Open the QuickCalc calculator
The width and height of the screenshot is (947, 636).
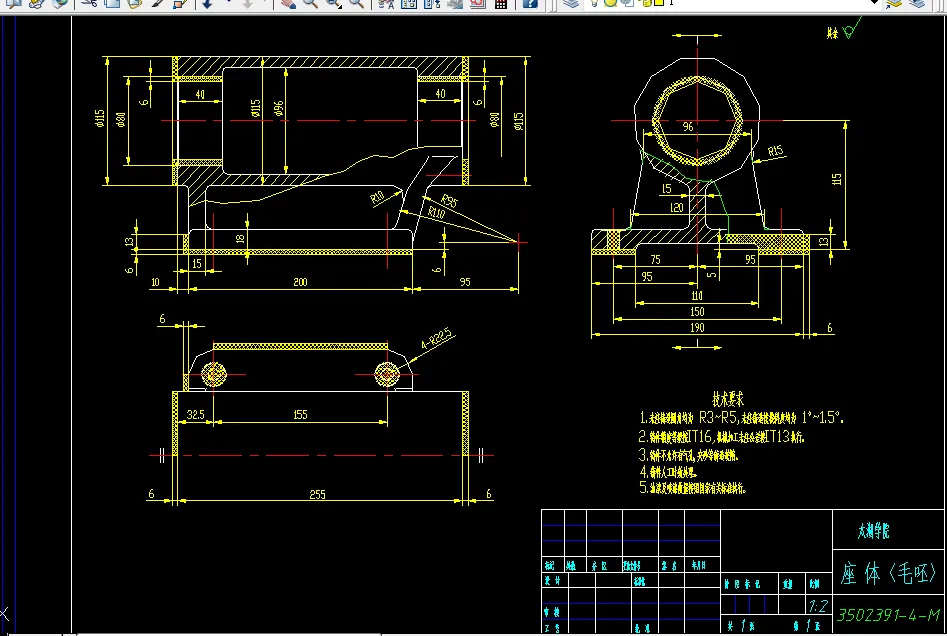[501, 3]
